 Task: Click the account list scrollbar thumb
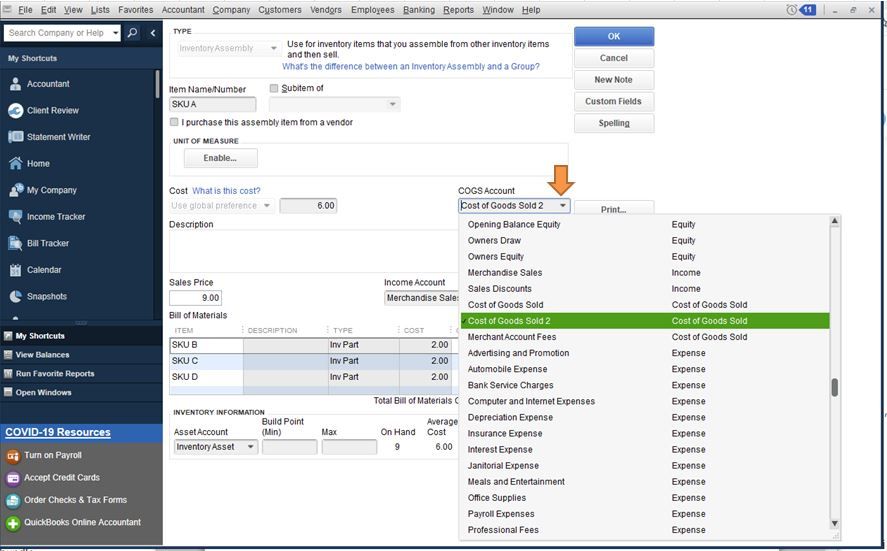[x=834, y=388]
